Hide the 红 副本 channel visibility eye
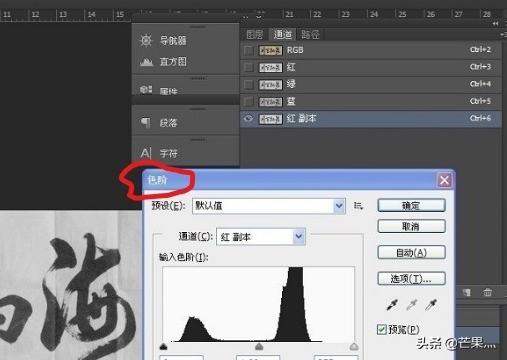This screenshot has height=360, width=507. click(x=248, y=119)
